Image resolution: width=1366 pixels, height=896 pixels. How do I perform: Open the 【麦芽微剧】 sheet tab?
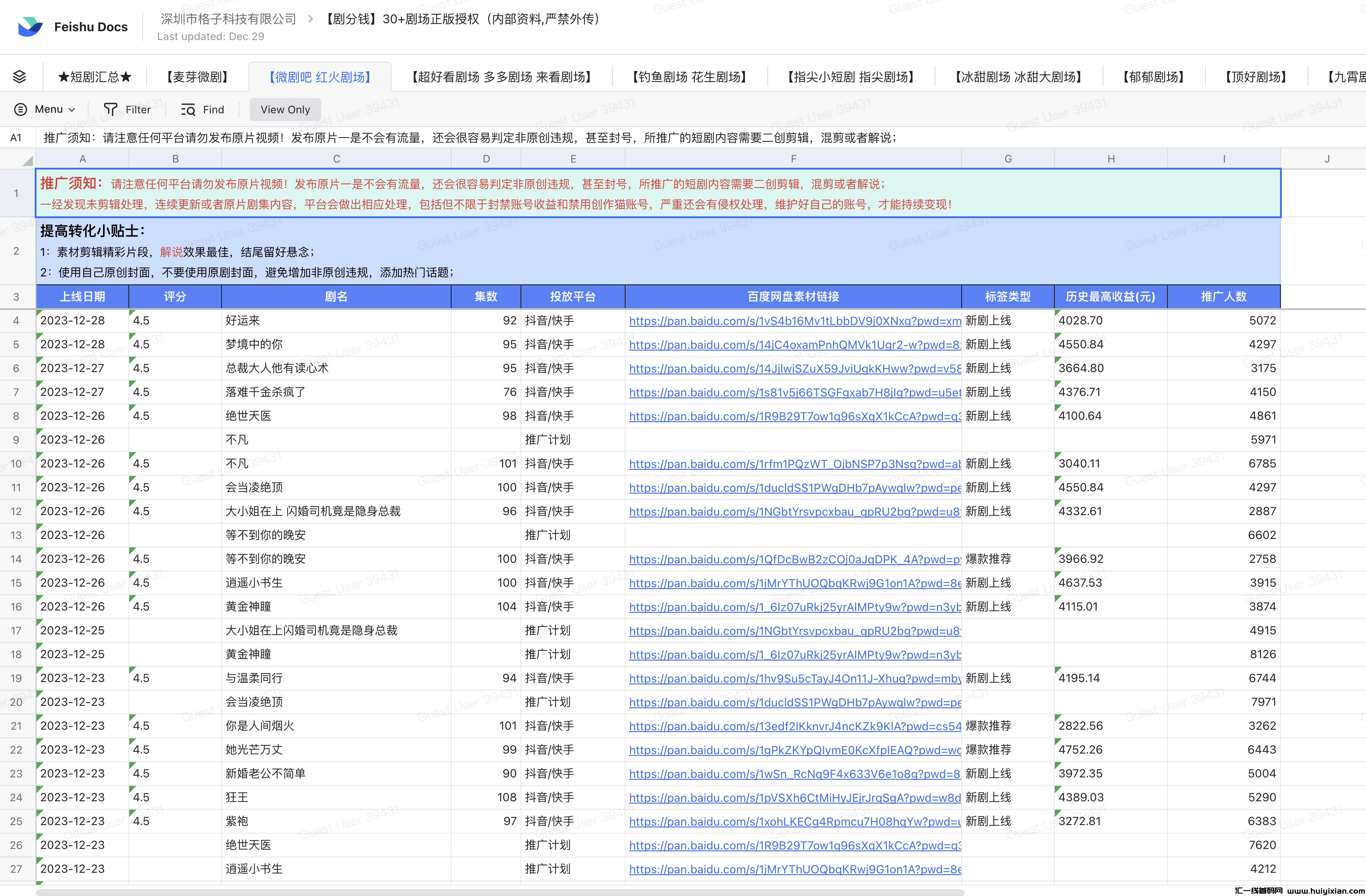pos(198,77)
